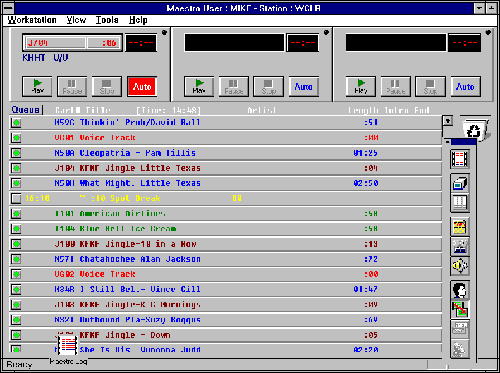Screen dimensions: 500x373
Task: Open the film-strip log icon in toolbar
Action: pyautogui.click(x=460, y=159)
